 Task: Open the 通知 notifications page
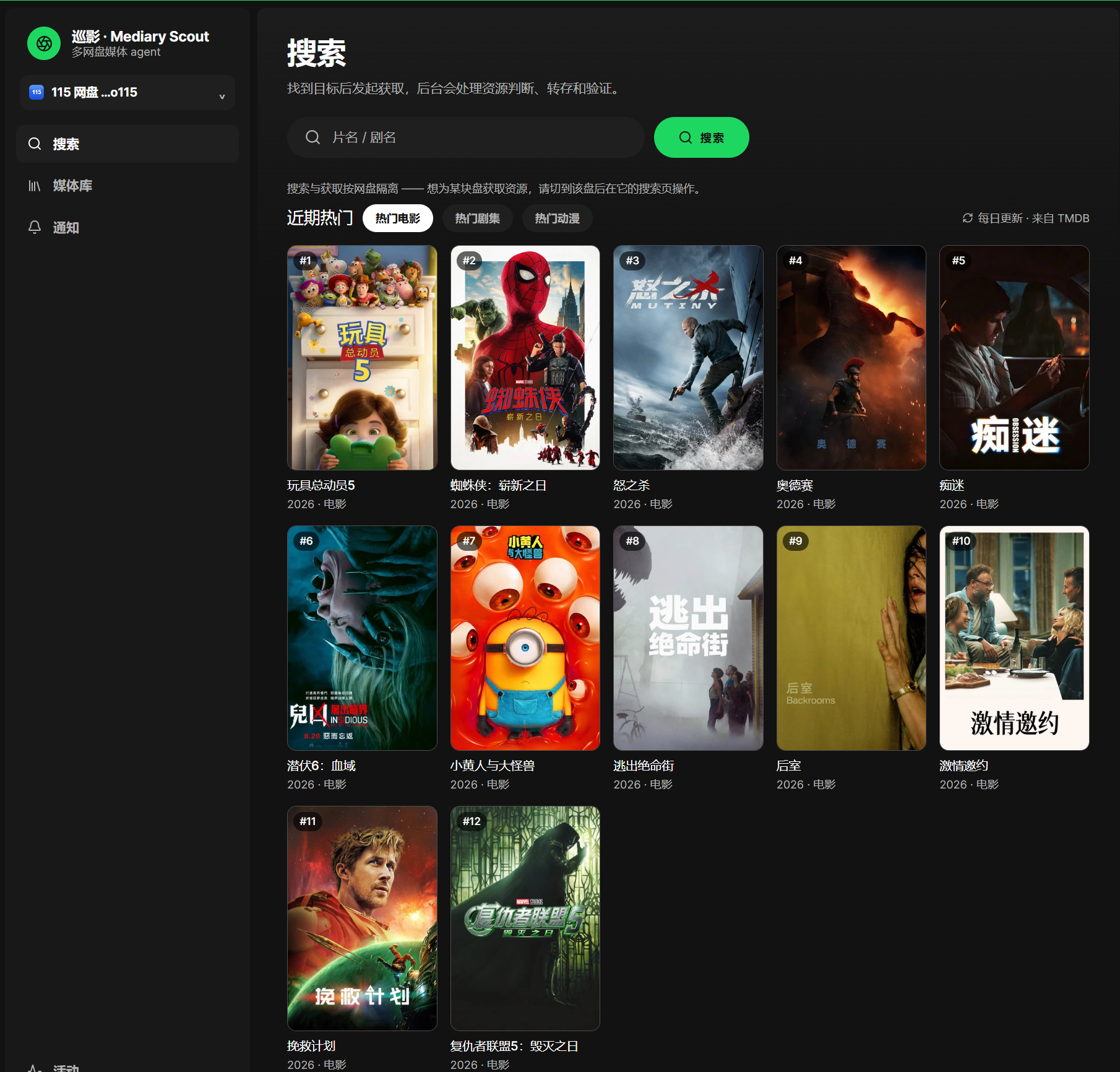[127, 228]
